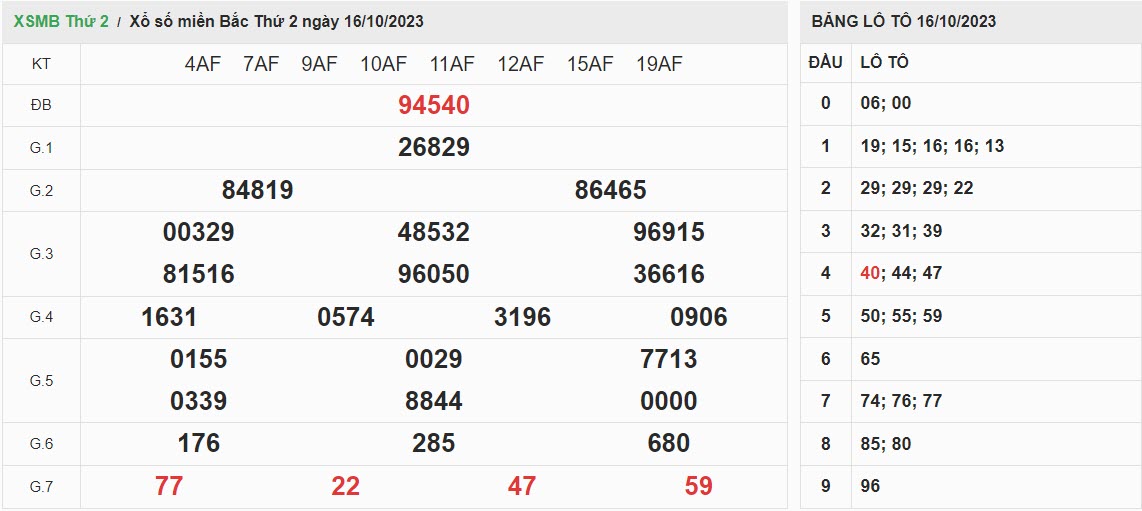Select fourth prize number 3196
Screen dimensions: 1142x511
pyautogui.click(x=522, y=317)
